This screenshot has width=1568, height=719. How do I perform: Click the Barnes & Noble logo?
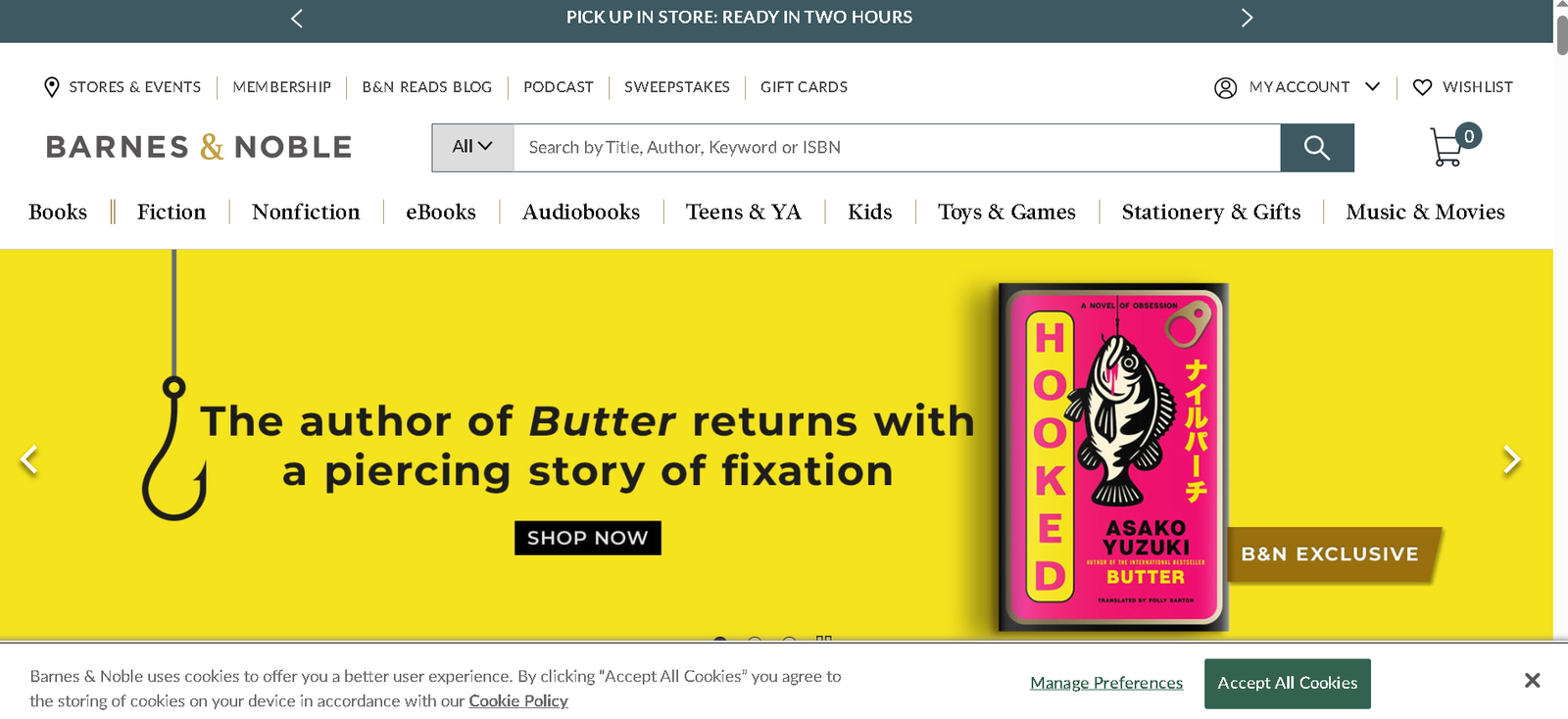tap(199, 146)
